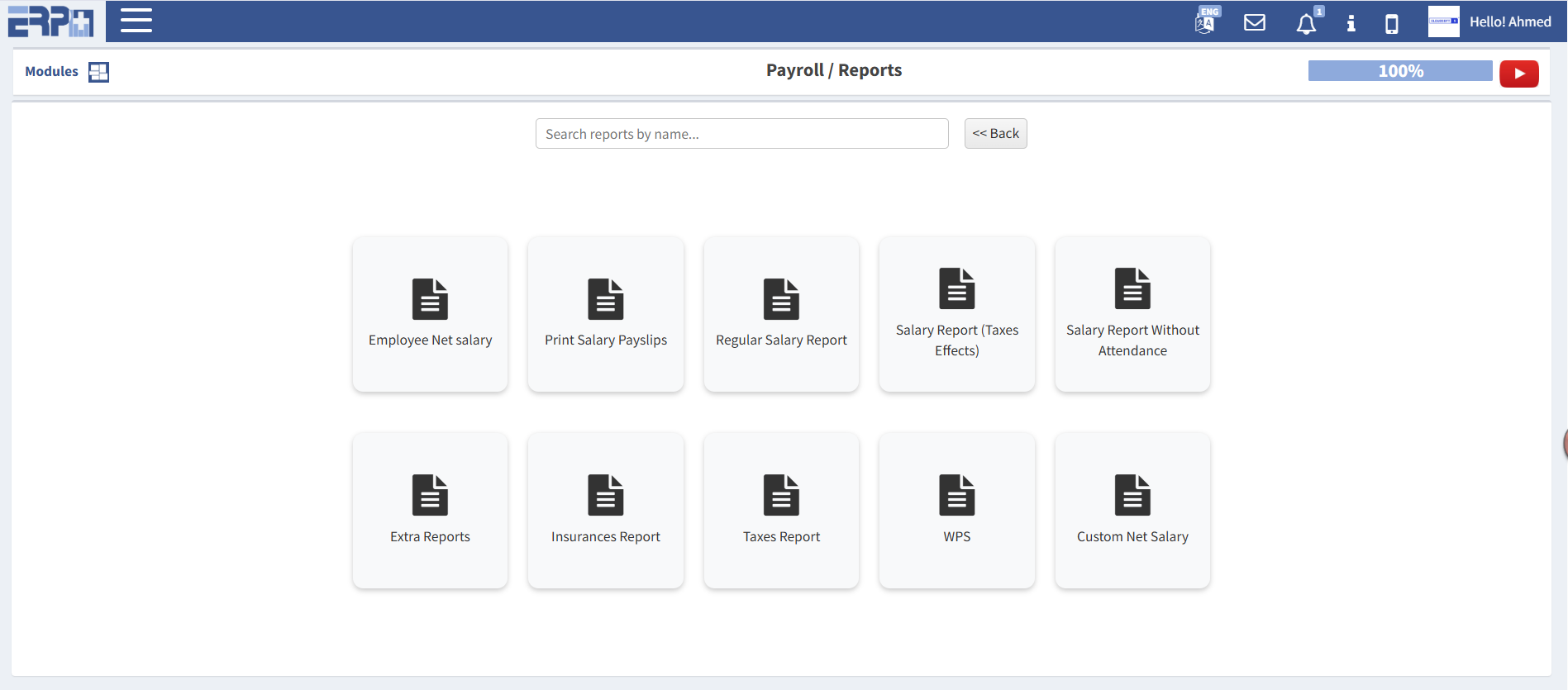Viewport: 1568px width, 690px height.
Task: Open the mail envelope icon
Action: 1255,22
